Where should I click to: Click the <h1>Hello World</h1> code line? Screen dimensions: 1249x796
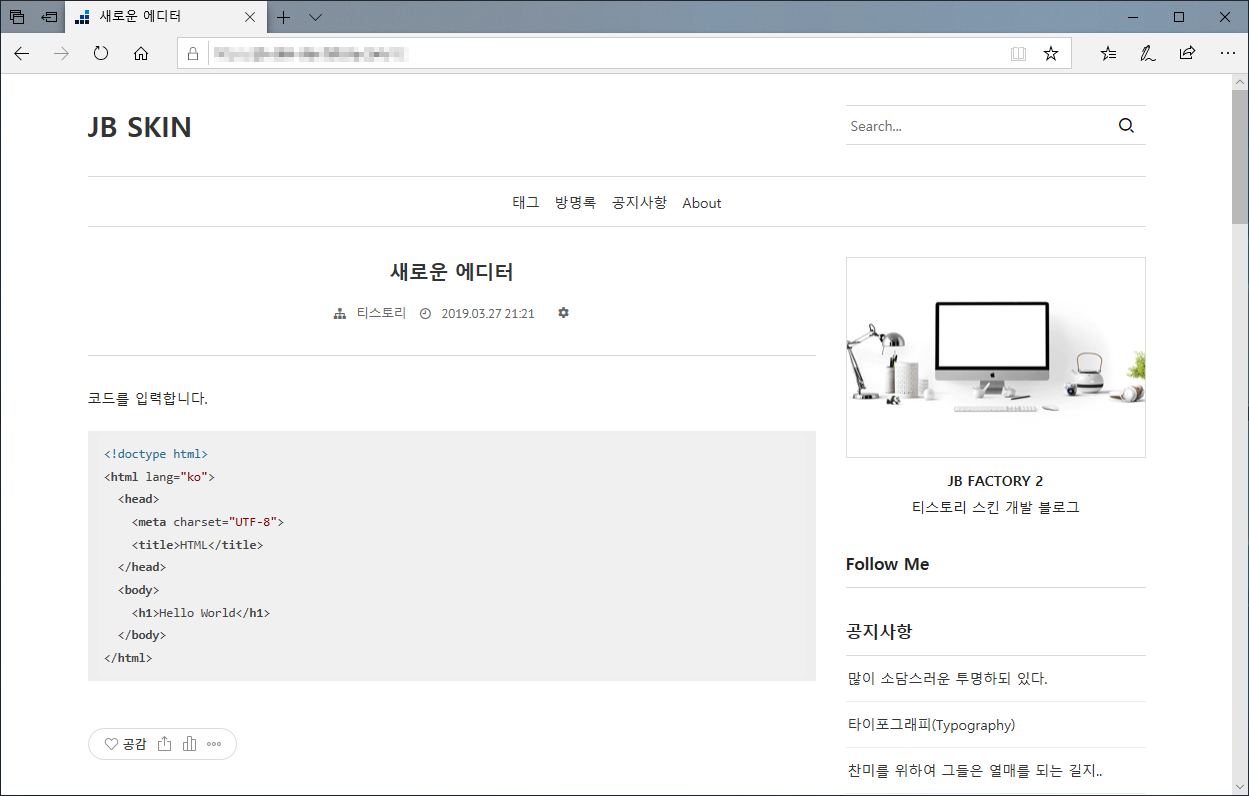pos(201,613)
